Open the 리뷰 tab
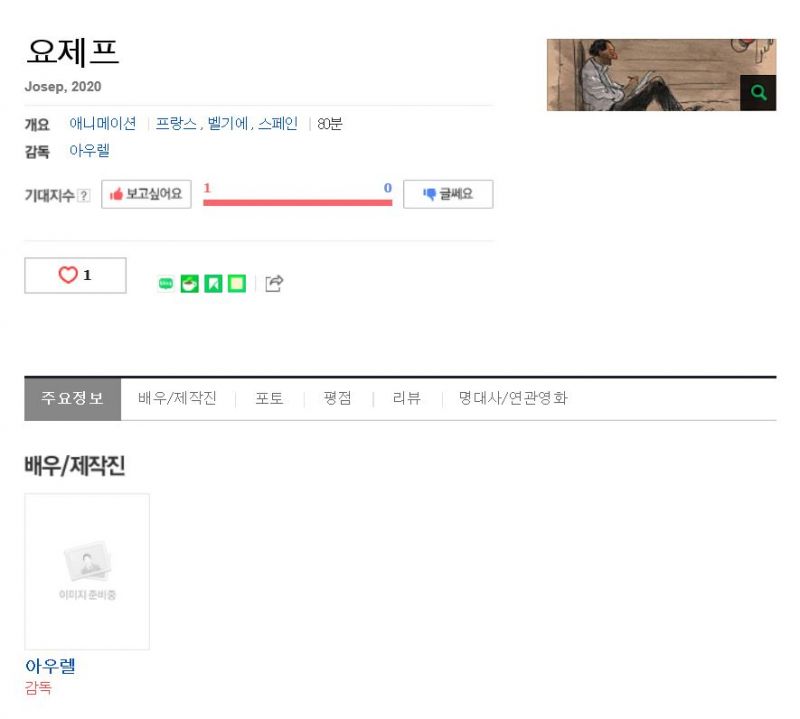The height and width of the screenshot is (719, 800). [407, 398]
